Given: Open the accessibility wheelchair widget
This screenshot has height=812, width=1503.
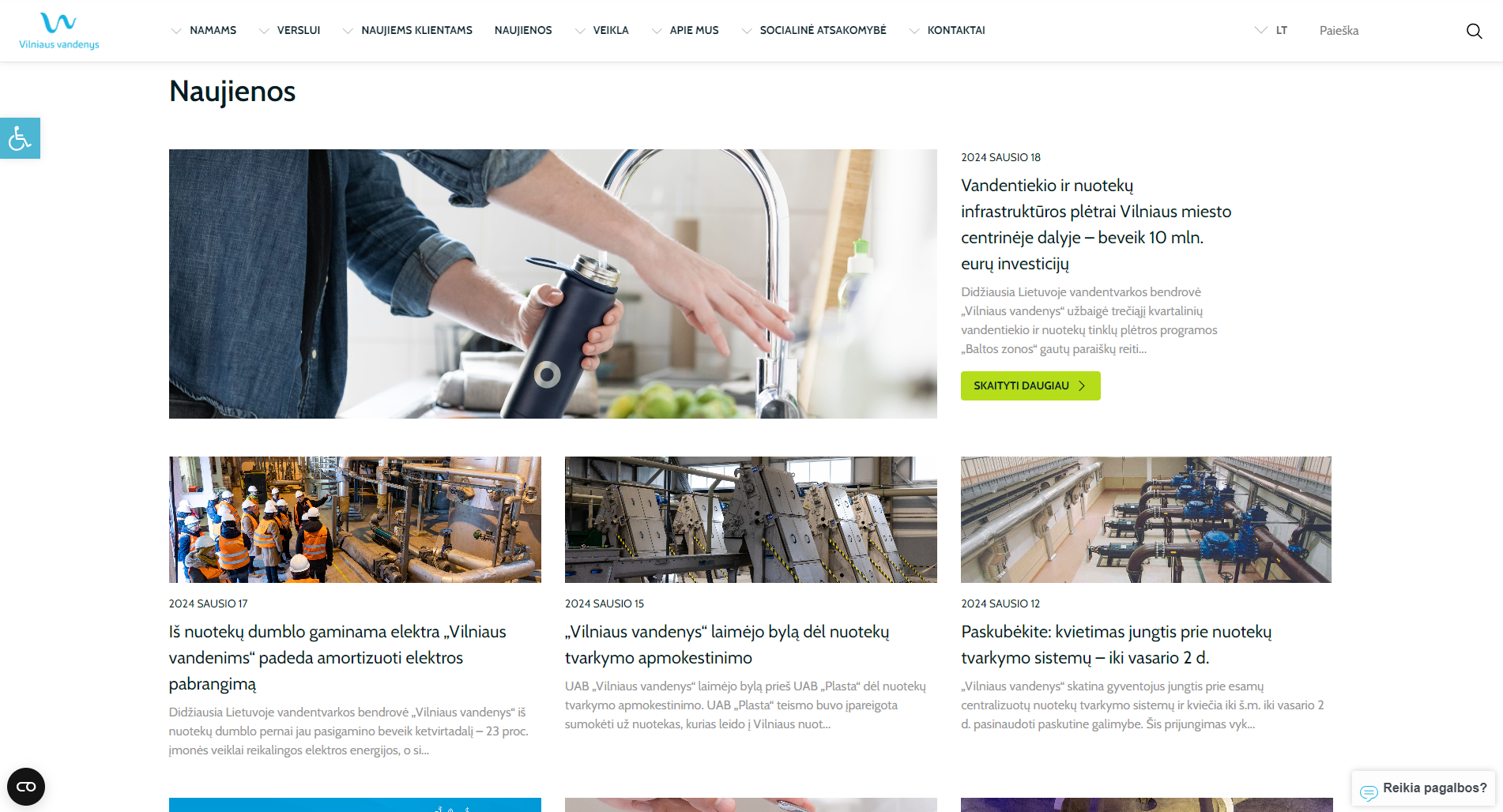Looking at the screenshot, I should pos(20,138).
